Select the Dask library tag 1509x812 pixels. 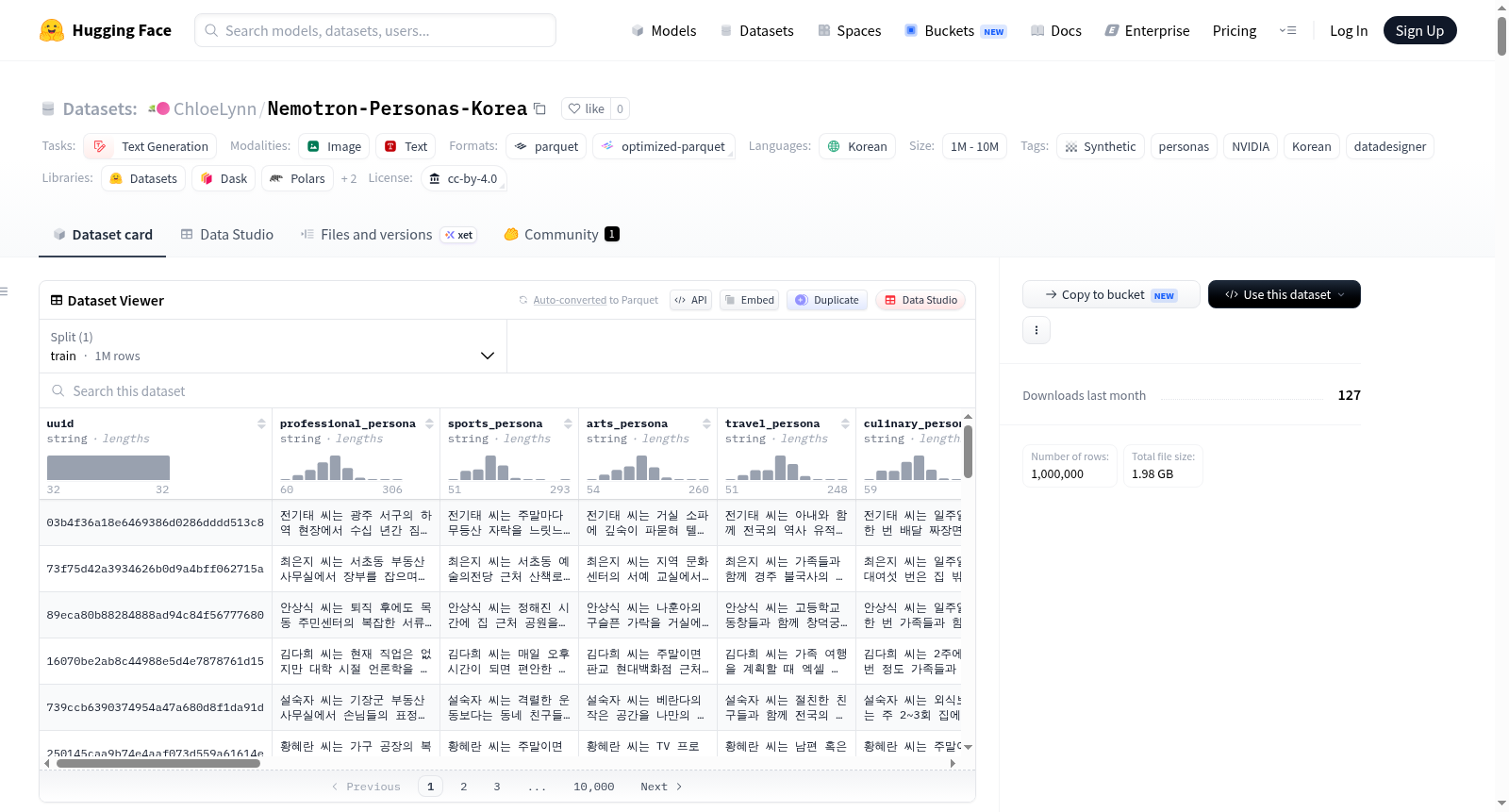224,178
